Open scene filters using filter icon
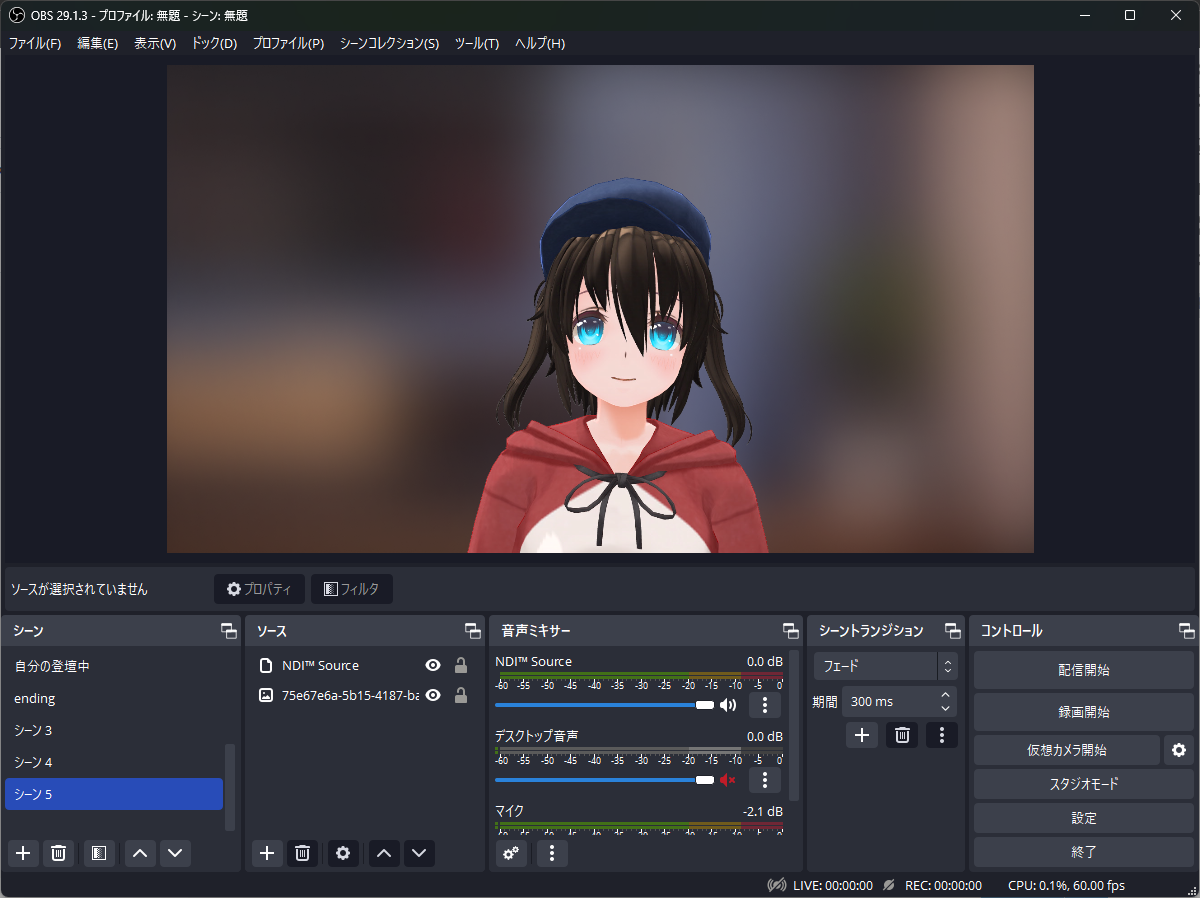This screenshot has width=1200, height=898. [x=98, y=853]
